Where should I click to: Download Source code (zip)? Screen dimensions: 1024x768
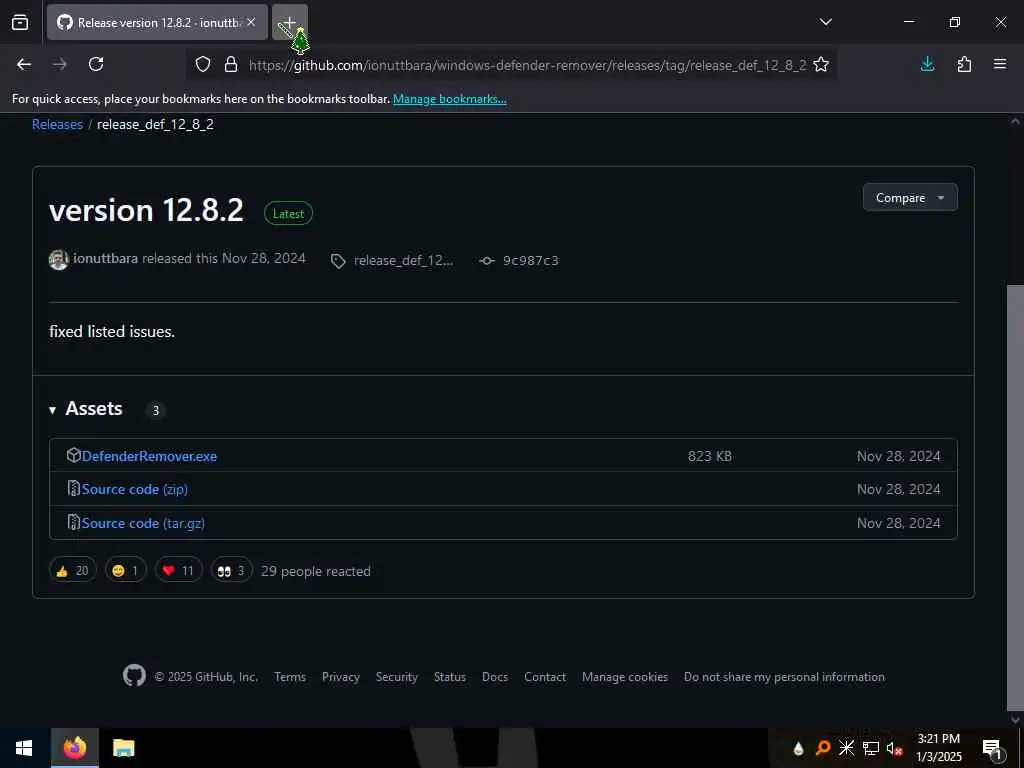click(135, 489)
